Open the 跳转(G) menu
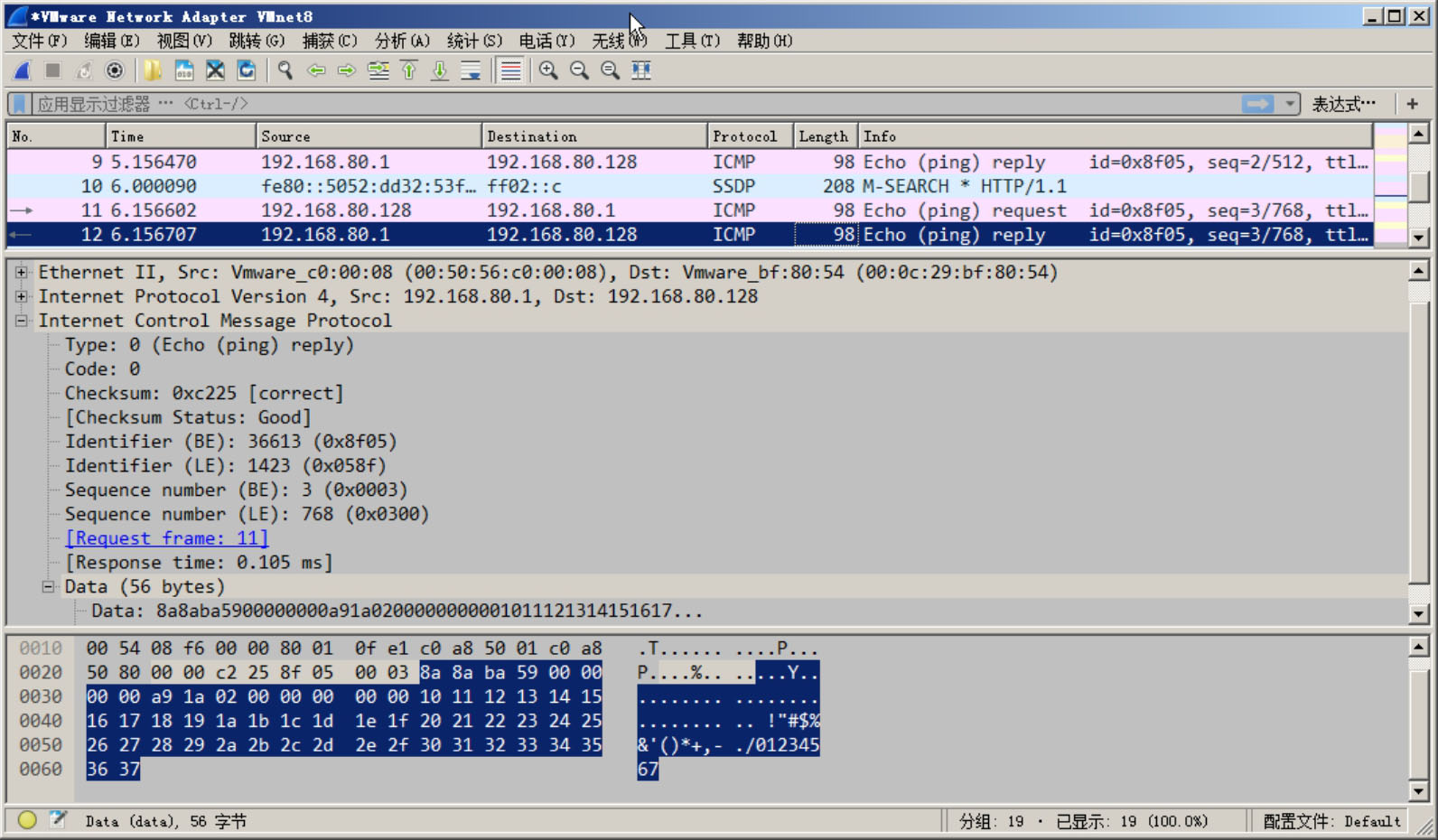The image size is (1438, 840). [x=257, y=41]
